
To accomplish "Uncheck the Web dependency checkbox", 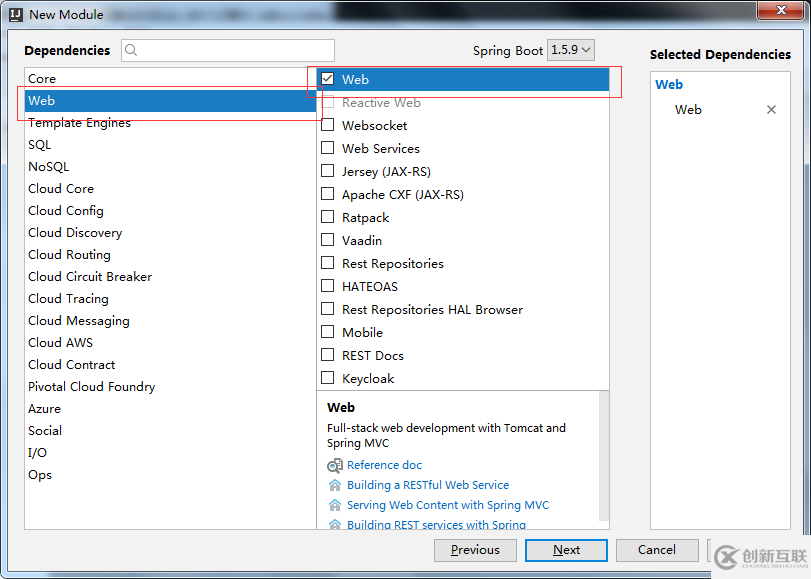I will pyautogui.click(x=327, y=79).
